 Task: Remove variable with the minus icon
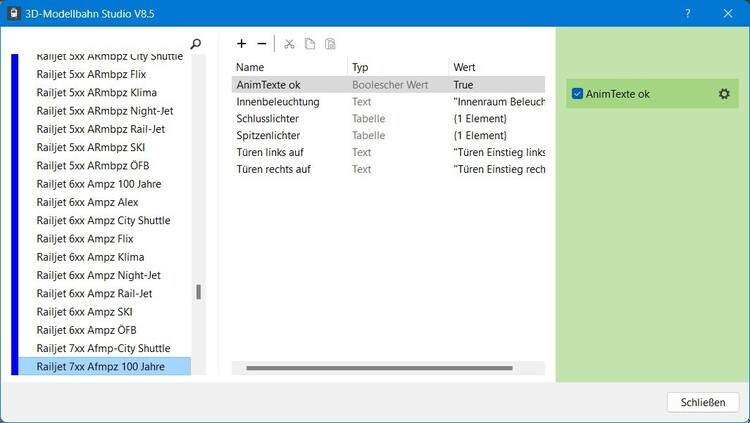[262, 44]
